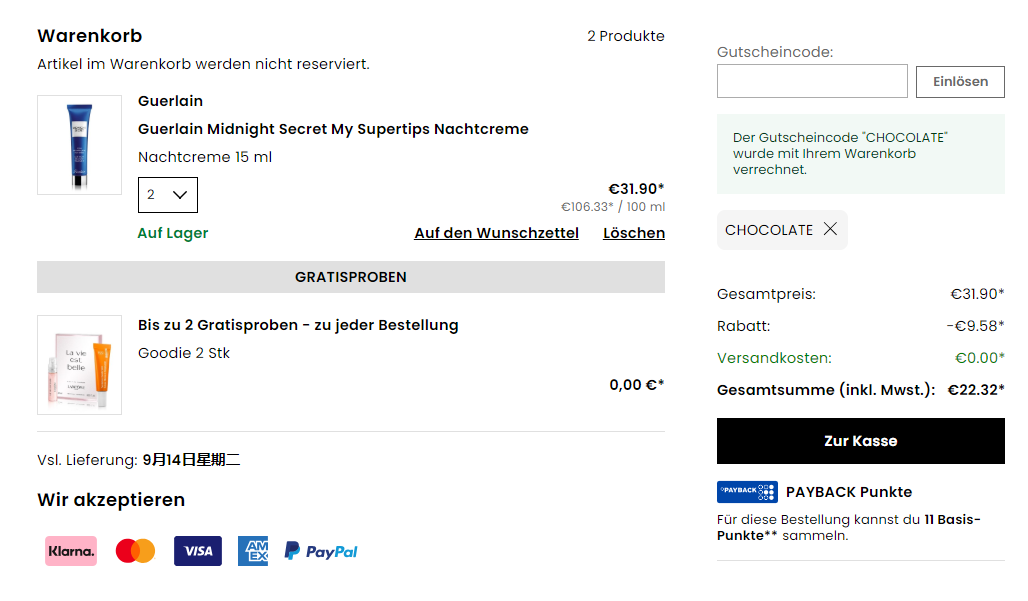The width and height of the screenshot is (1028, 601).
Task: Open the quantity dropdown showing 2
Action: [x=168, y=195]
